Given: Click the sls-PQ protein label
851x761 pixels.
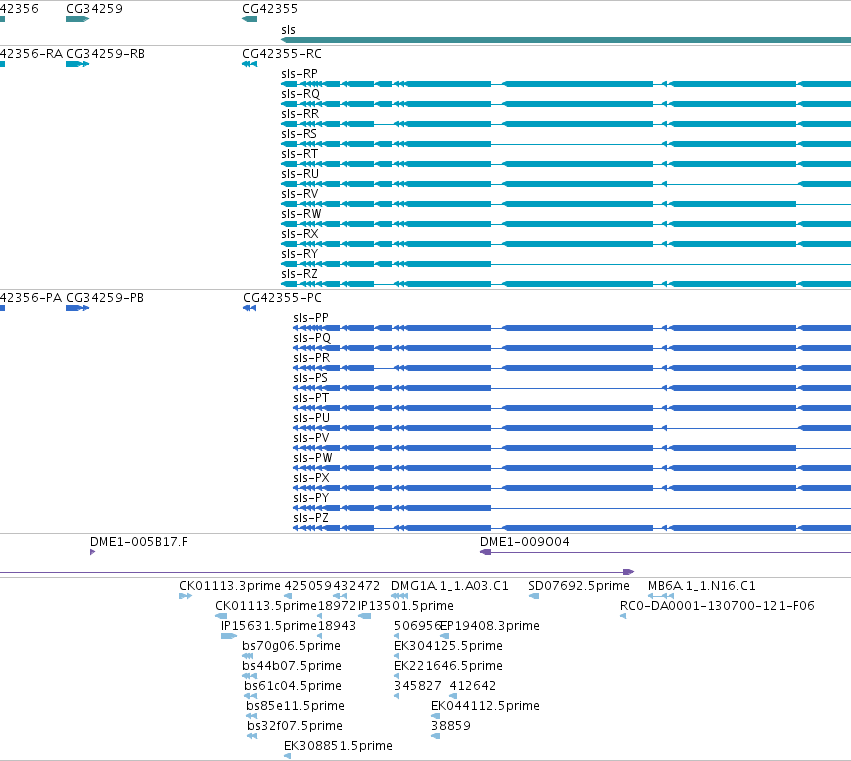Looking at the screenshot, I should point(312,338).
